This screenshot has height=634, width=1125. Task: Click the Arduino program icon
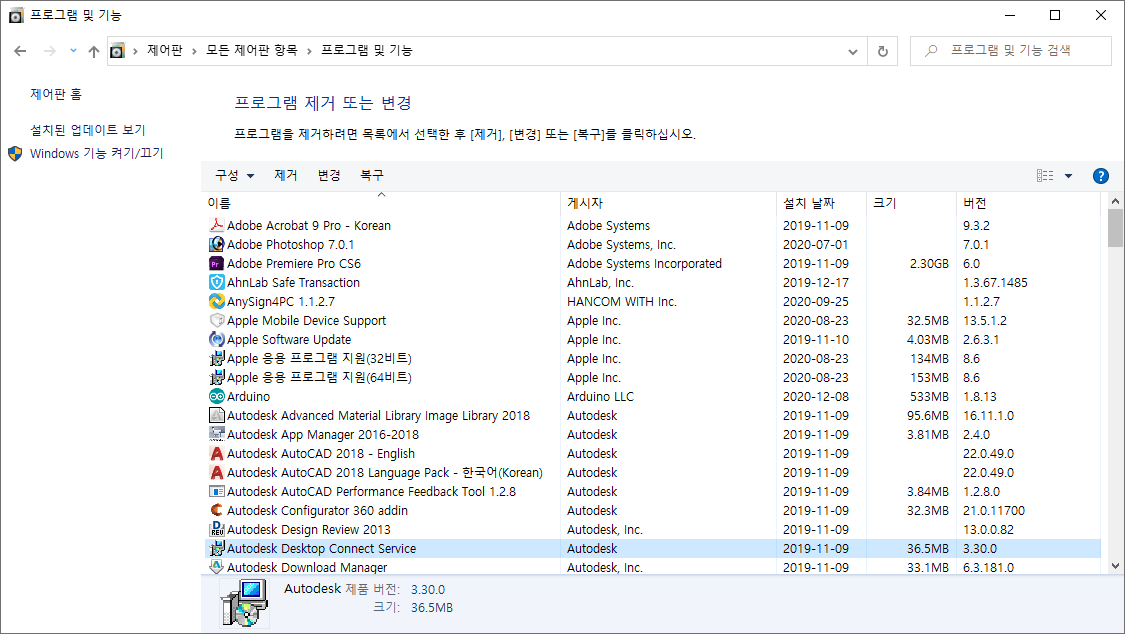[x=216, y=397]
